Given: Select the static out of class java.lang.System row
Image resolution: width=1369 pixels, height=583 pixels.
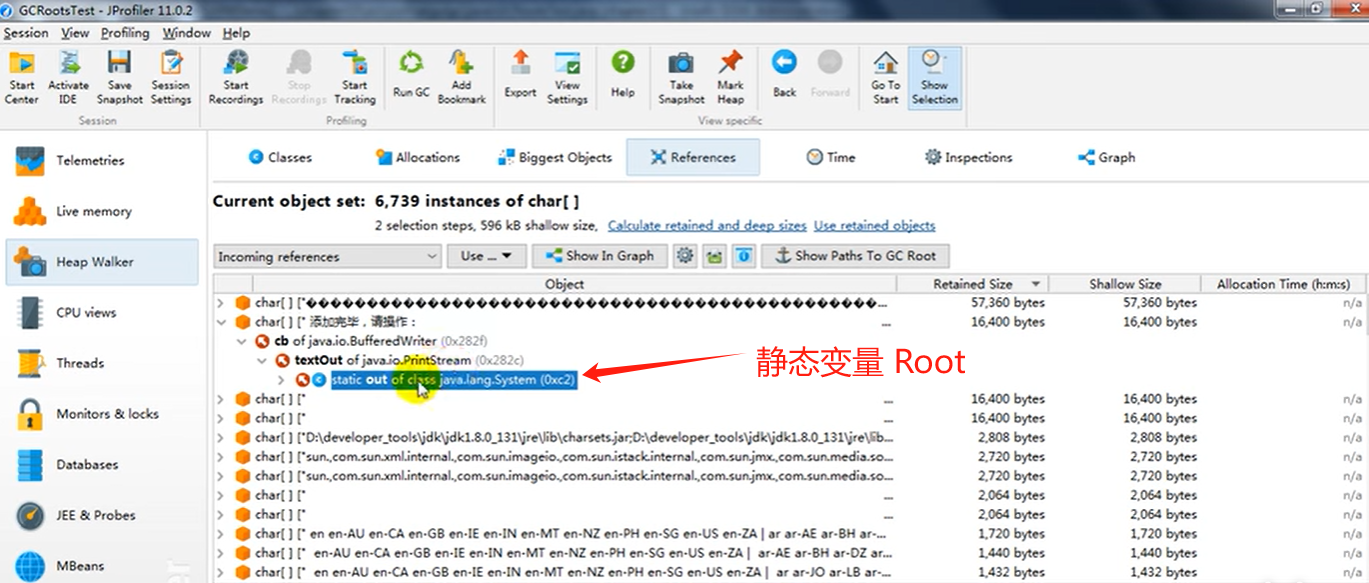Looking at the screenshot, I should tap(454, 380).
